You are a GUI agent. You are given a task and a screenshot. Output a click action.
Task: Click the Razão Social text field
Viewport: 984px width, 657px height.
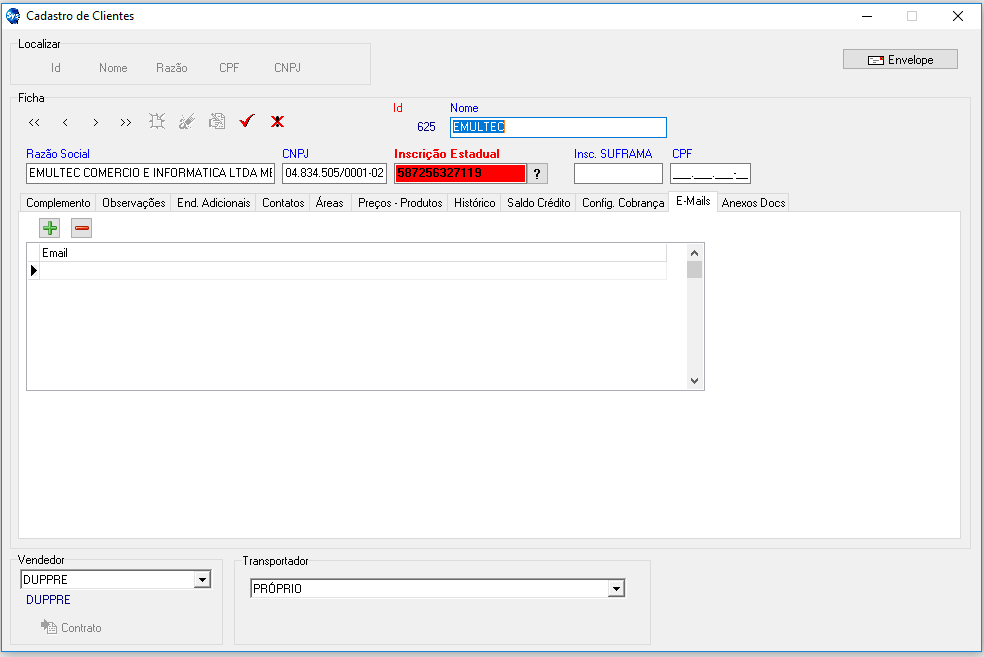150,173
